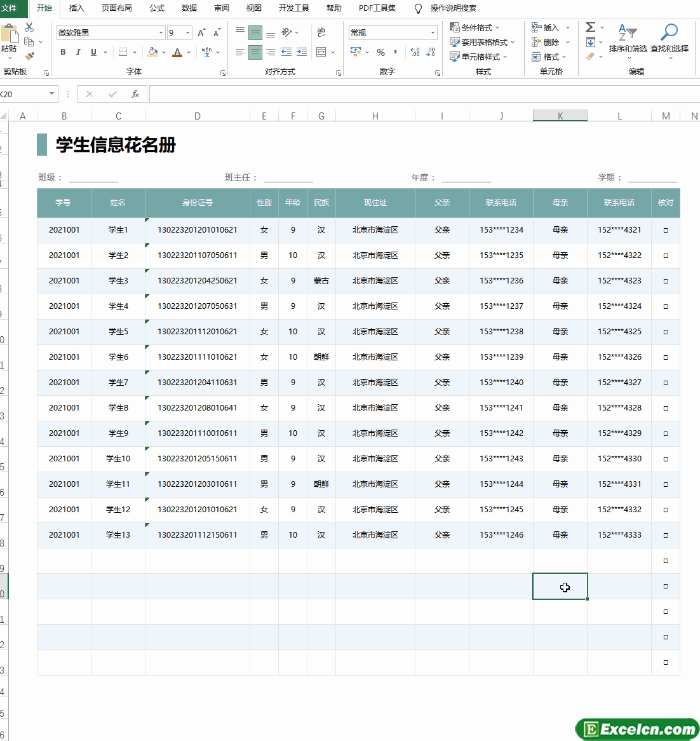Apply accounting number format icon
The width and height of the screenshot is (700, 741).
pos(355,52)
